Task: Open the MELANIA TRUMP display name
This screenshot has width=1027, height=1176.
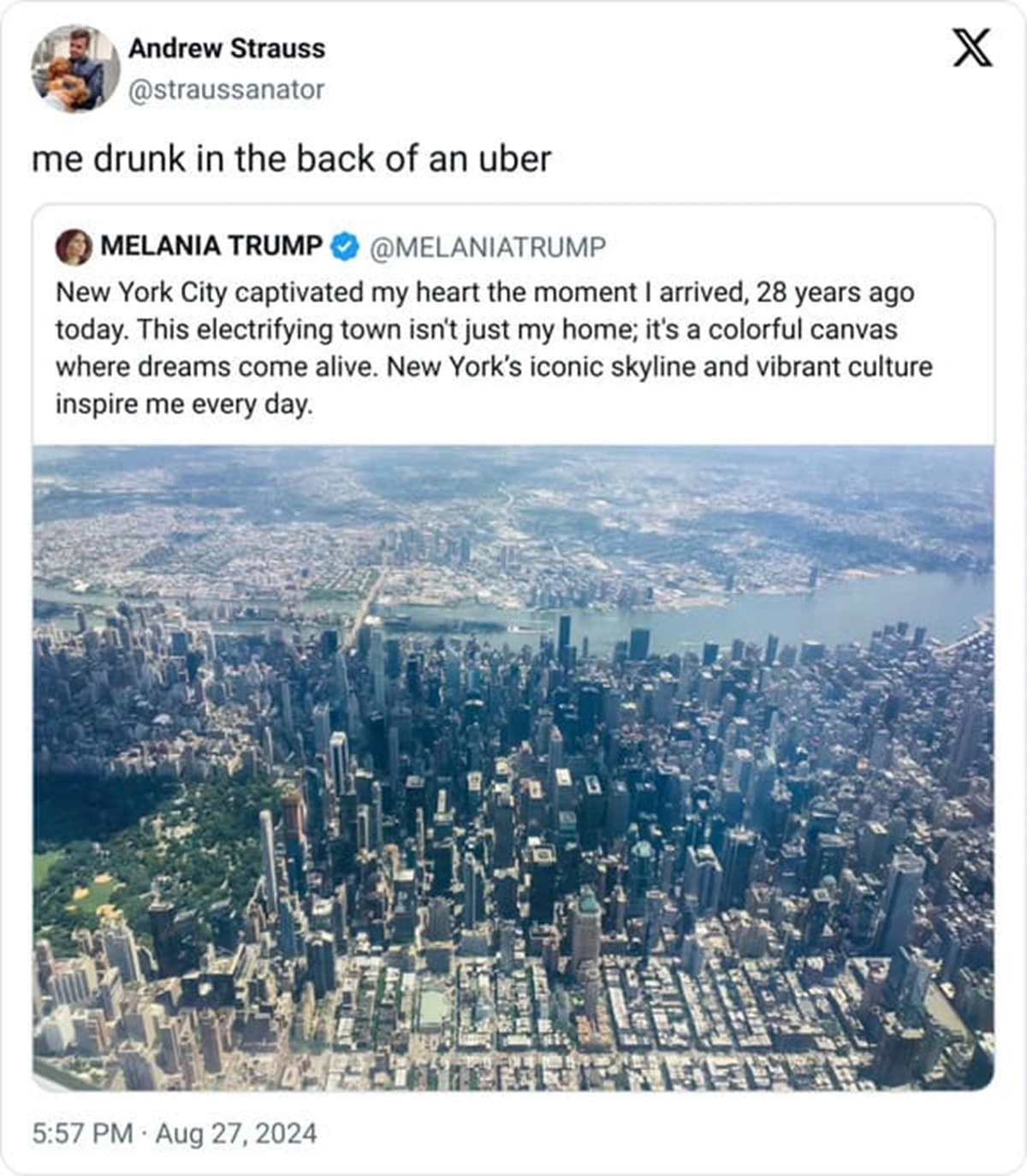Action: [211, 246]
